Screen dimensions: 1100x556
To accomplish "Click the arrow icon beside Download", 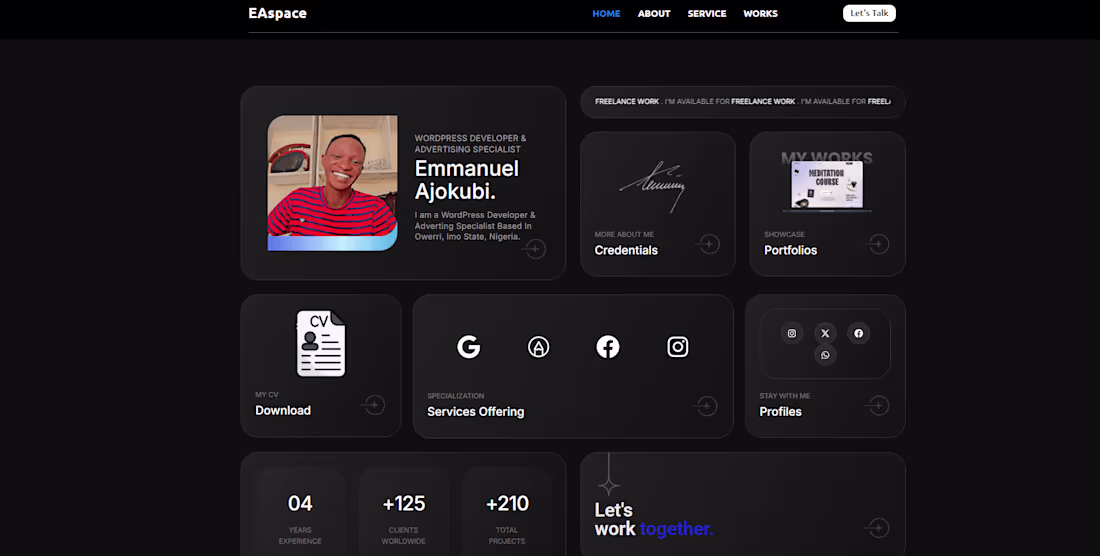I will [374, 405].
